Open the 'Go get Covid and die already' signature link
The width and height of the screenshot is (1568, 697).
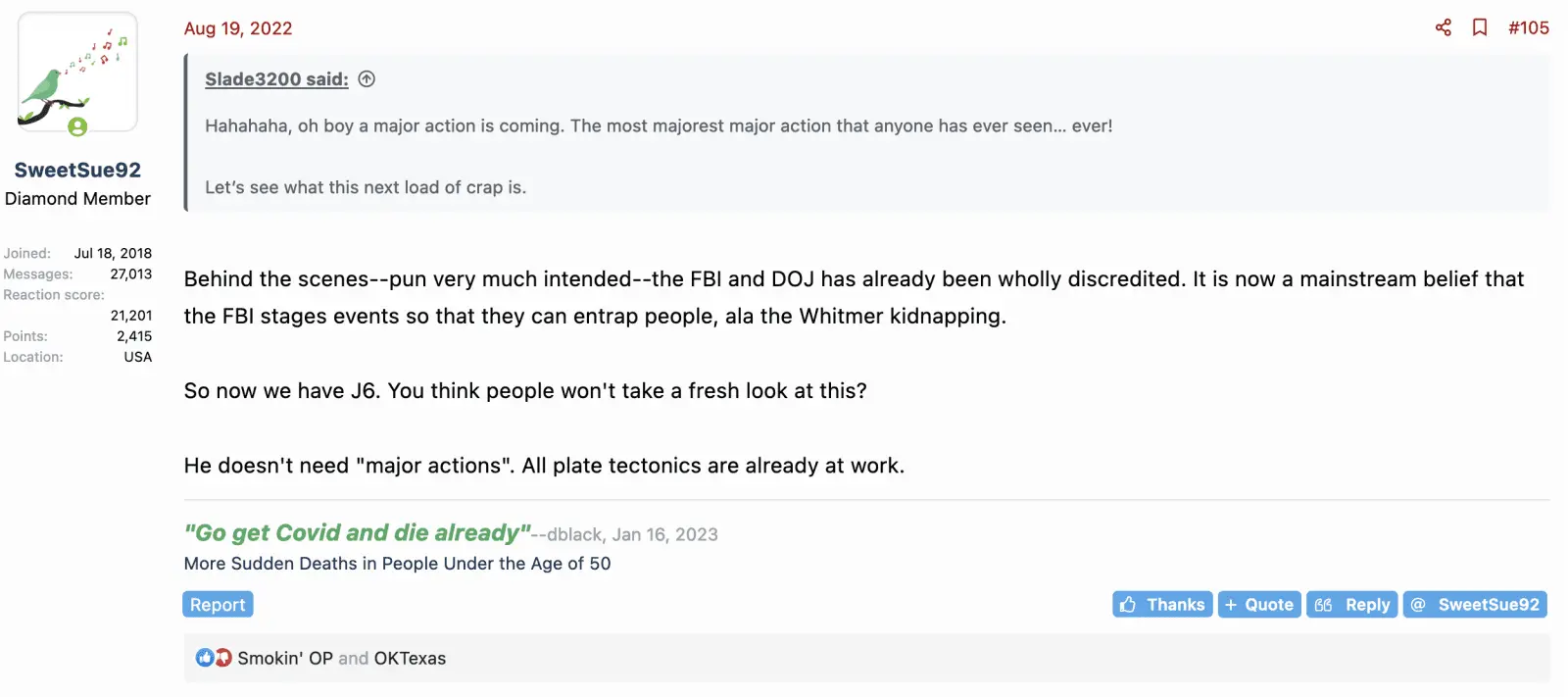point(357,532)
